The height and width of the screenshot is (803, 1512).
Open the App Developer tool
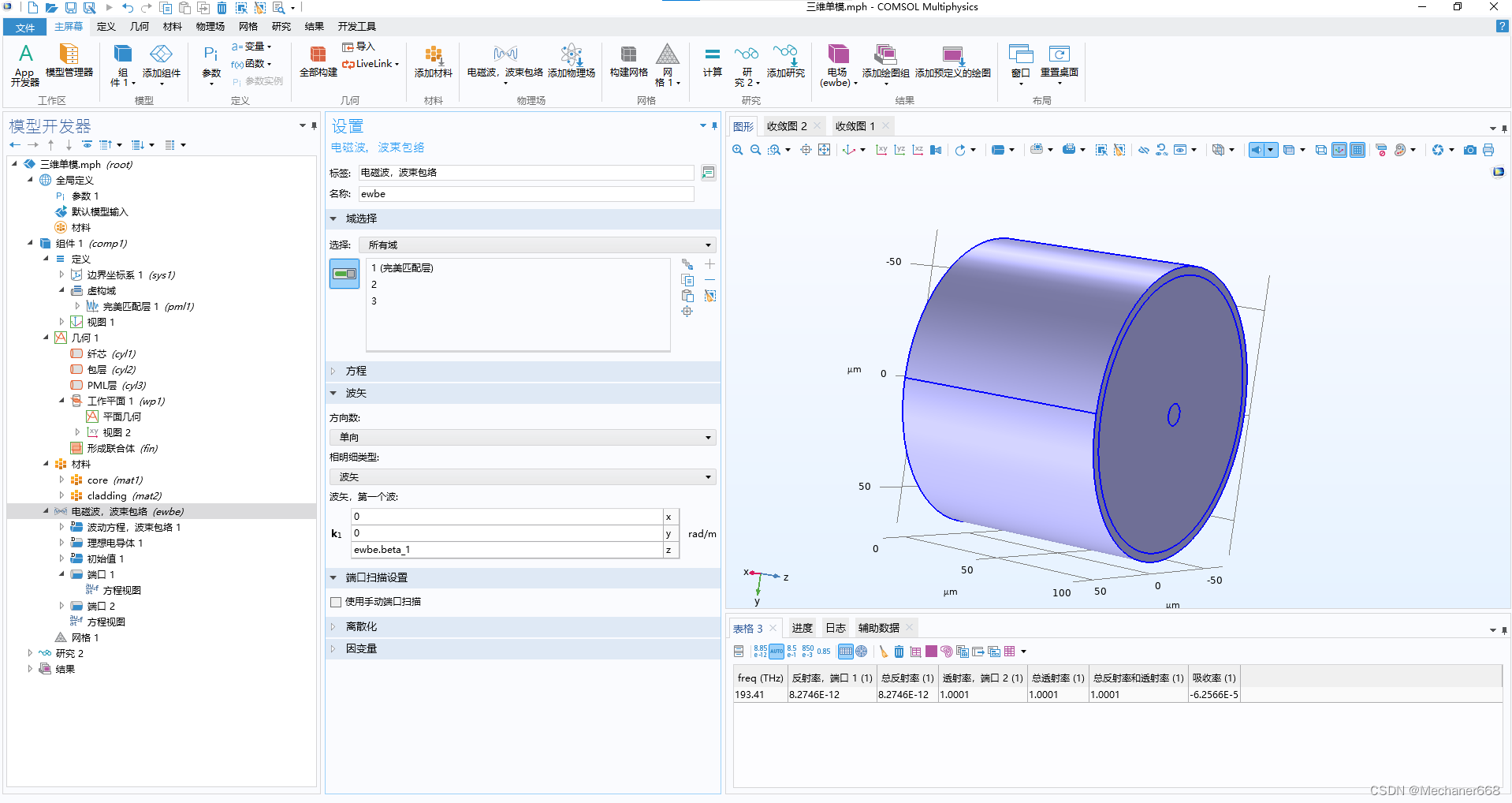point(25,65)
